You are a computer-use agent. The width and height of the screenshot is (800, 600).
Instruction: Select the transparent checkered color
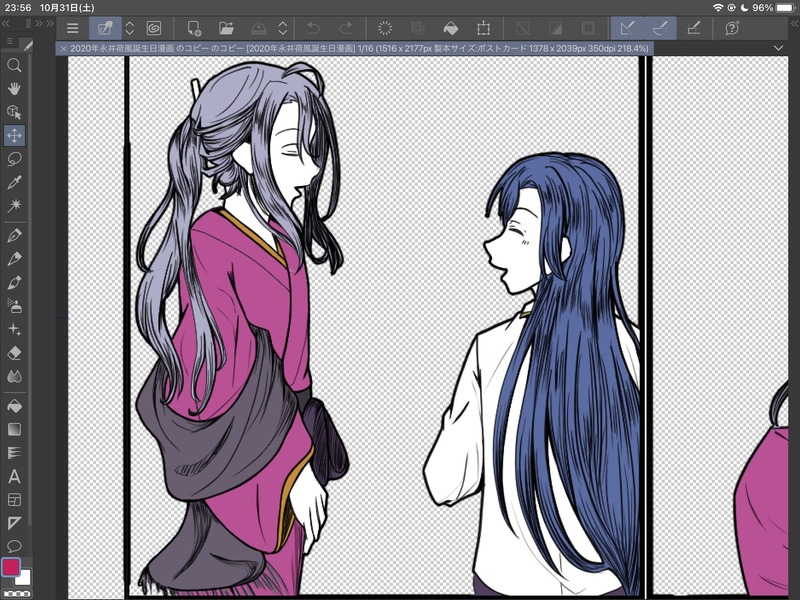[16, 594]
